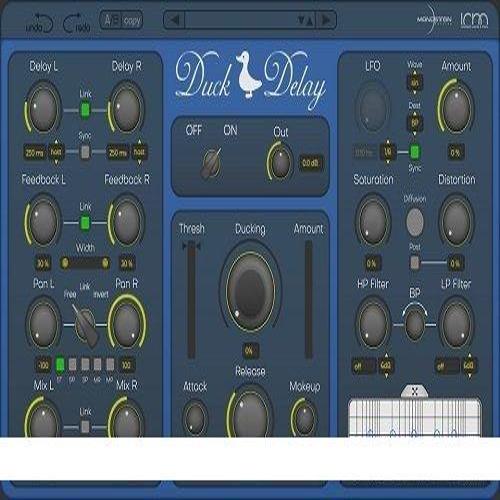Toggle the delay Sync button
The width and height of the screenshot is (500, 500).
pos(85,152)
